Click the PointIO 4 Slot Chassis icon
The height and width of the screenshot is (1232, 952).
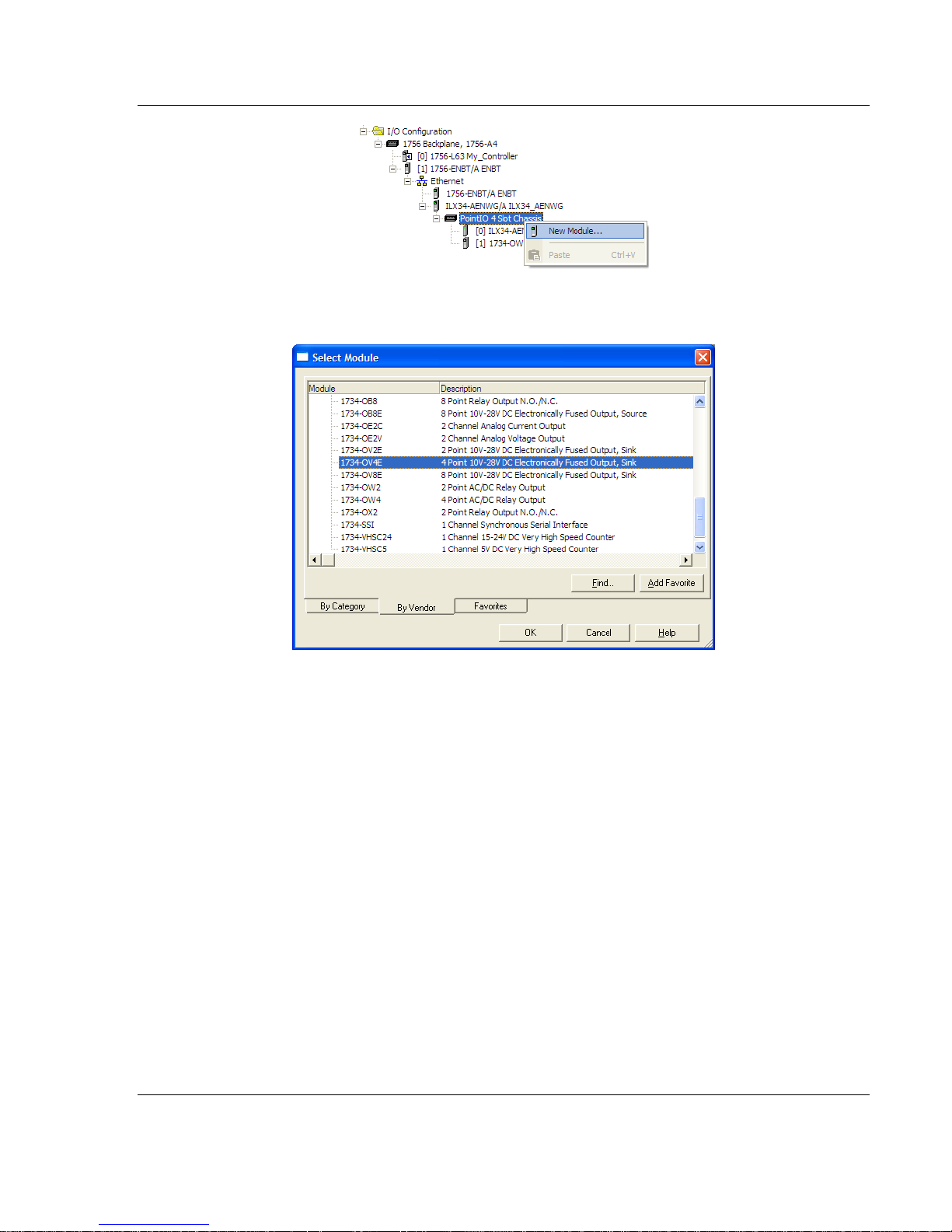coord(451,218)
